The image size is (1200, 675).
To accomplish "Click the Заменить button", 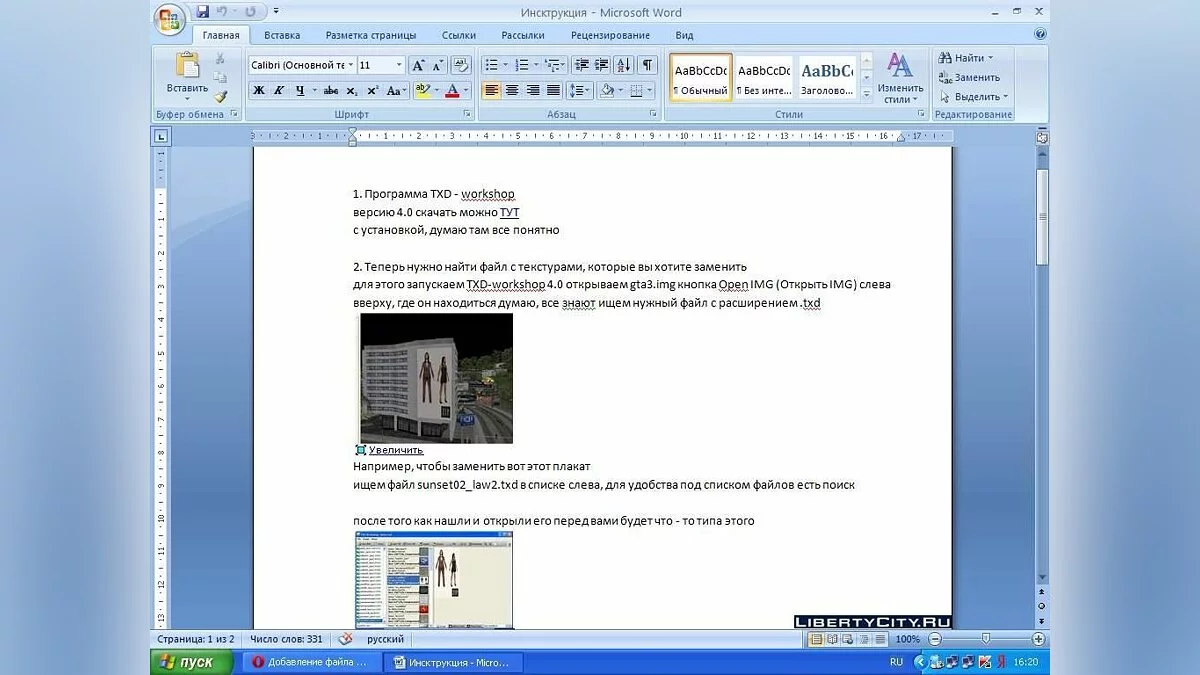I will (969, 77).
